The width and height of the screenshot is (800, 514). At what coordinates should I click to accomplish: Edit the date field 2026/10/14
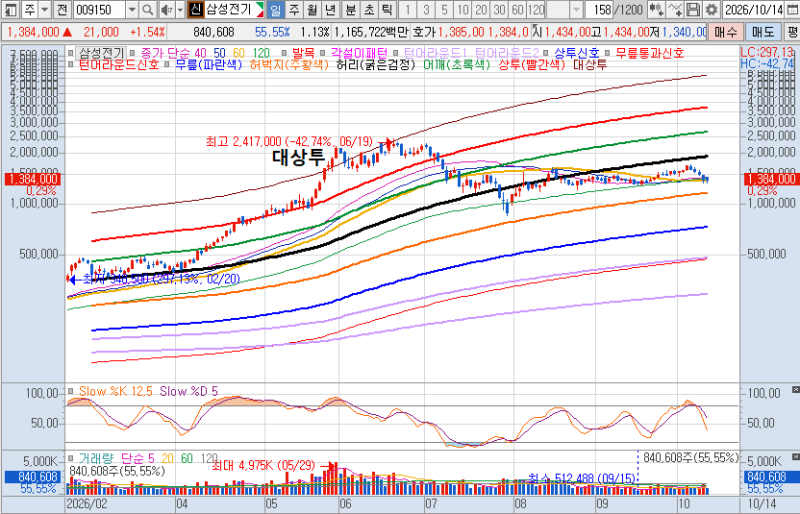pyautogui.click(x=753, y=9)
